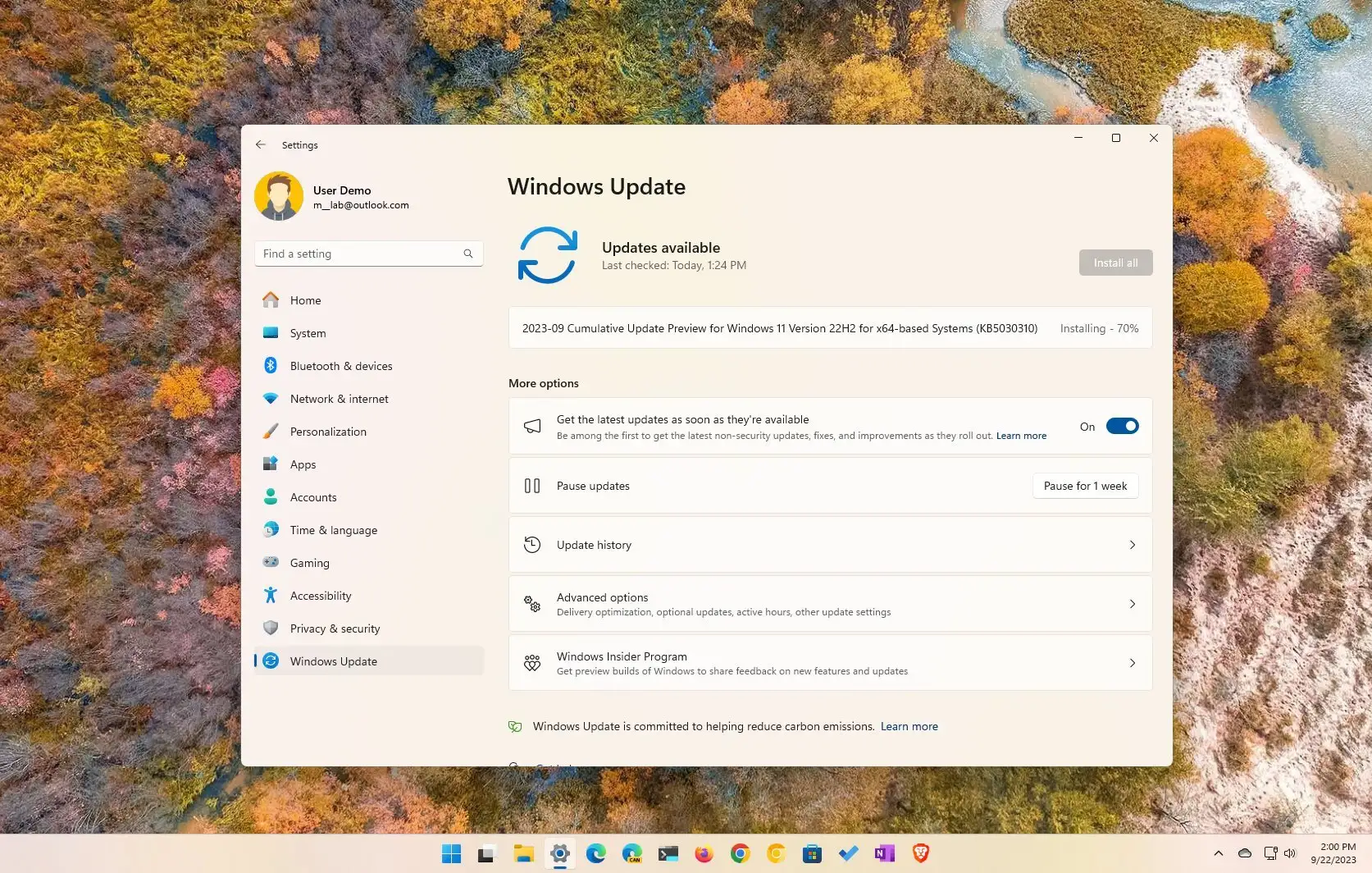
Task: Open Windows Terminal from the taskbar
Action: [668, 853]
